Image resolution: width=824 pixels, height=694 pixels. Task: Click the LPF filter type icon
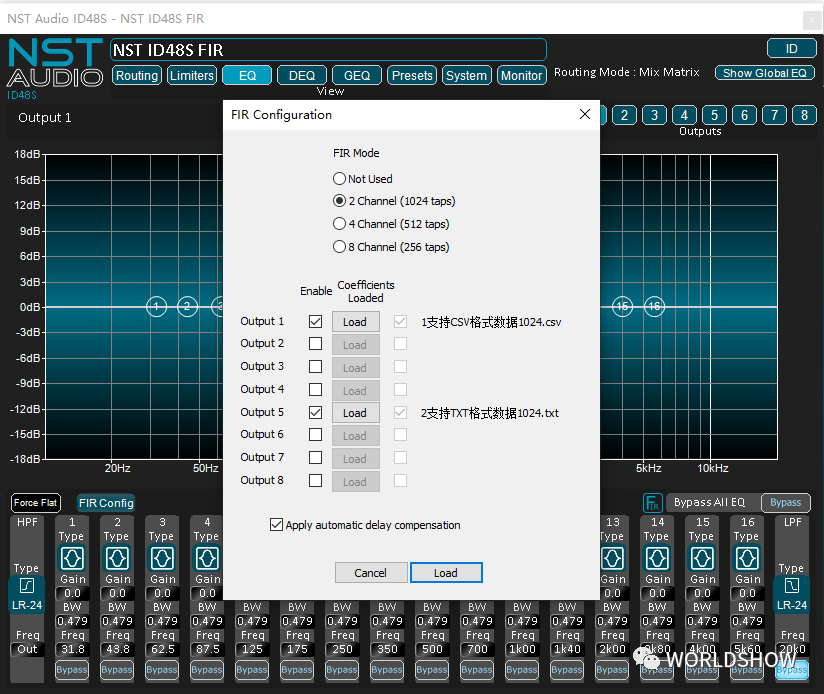[792, 585]
